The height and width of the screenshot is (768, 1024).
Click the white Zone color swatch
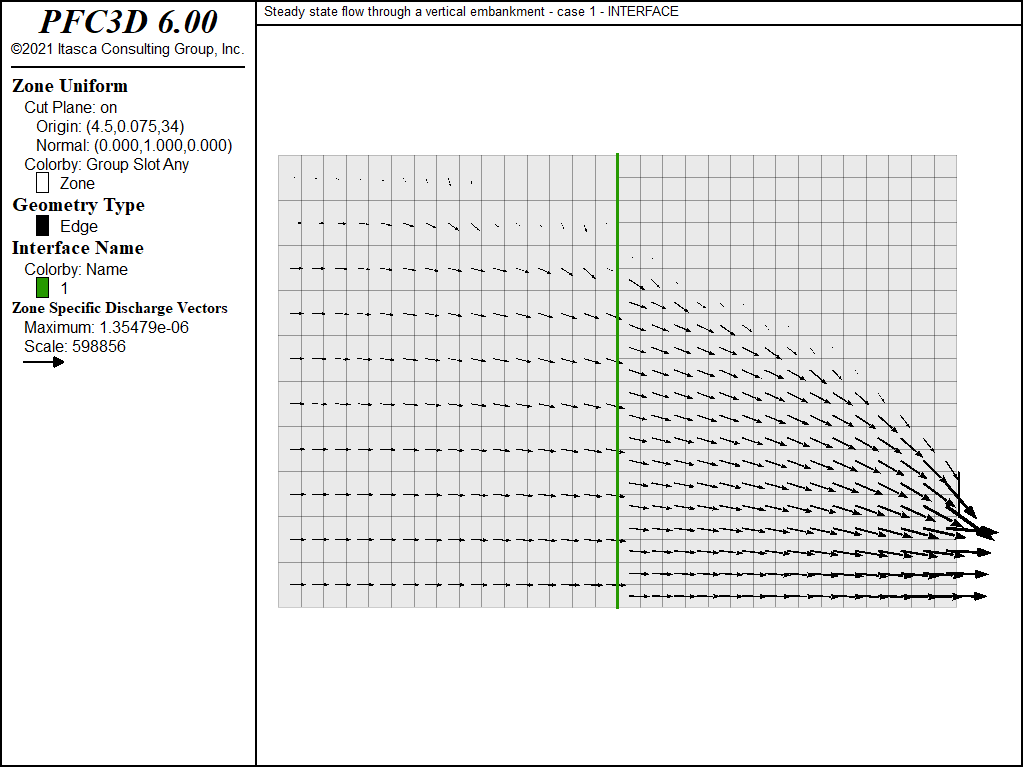click(42, 183)
